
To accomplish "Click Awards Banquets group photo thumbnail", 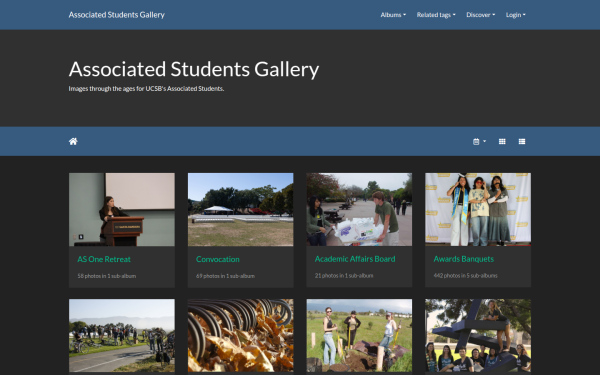I will tap(478, 209).
